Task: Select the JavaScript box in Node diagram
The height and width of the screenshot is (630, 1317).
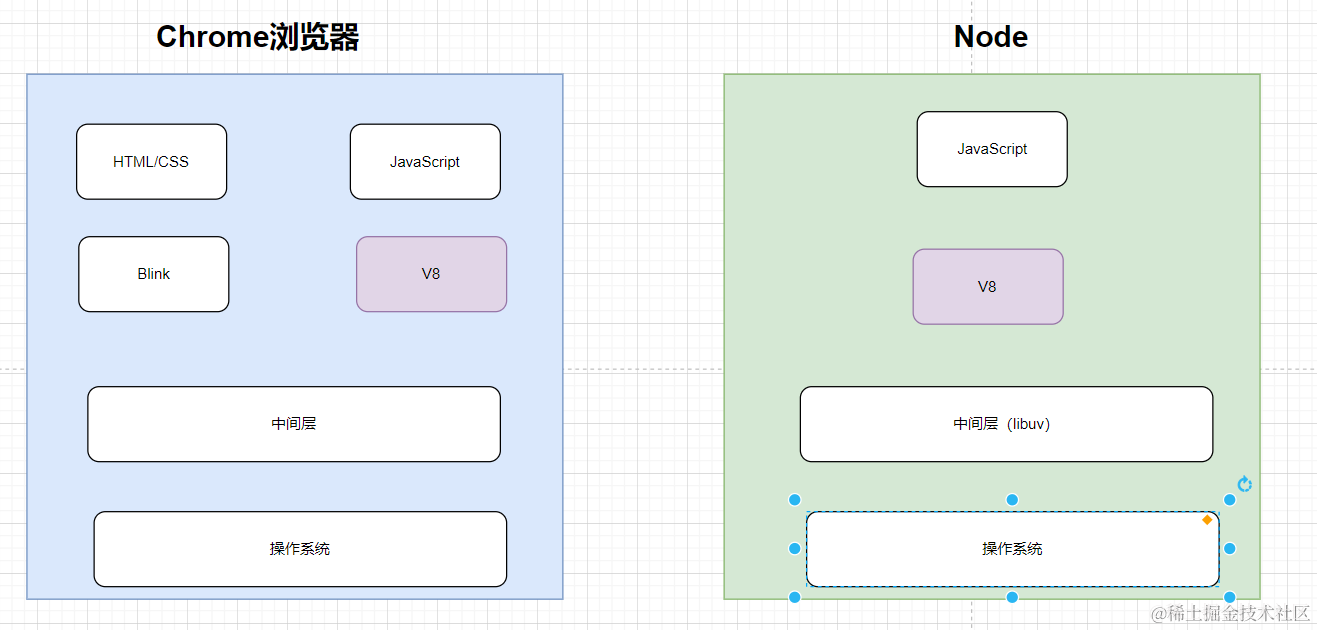Action: coord(992,149)
